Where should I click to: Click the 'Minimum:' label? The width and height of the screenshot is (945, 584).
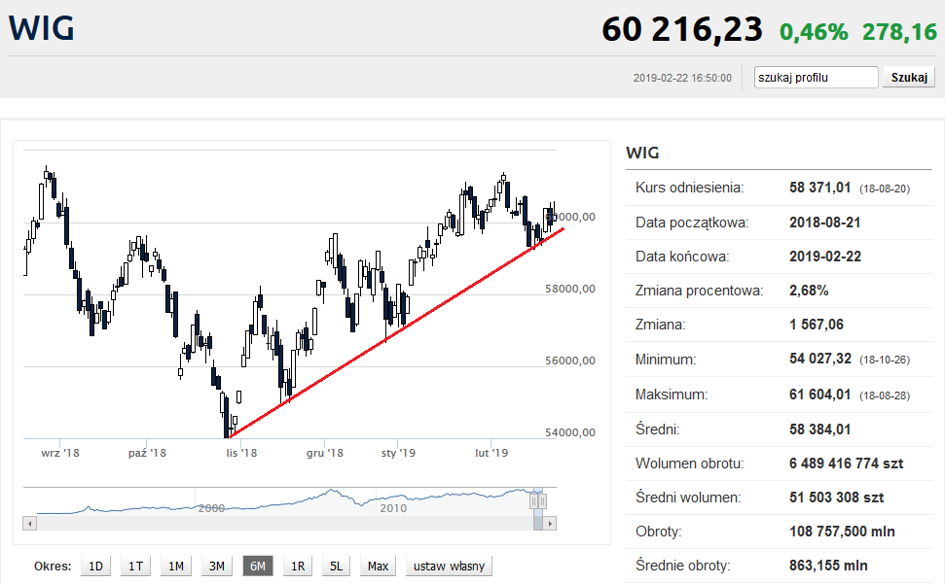point(665,359)
